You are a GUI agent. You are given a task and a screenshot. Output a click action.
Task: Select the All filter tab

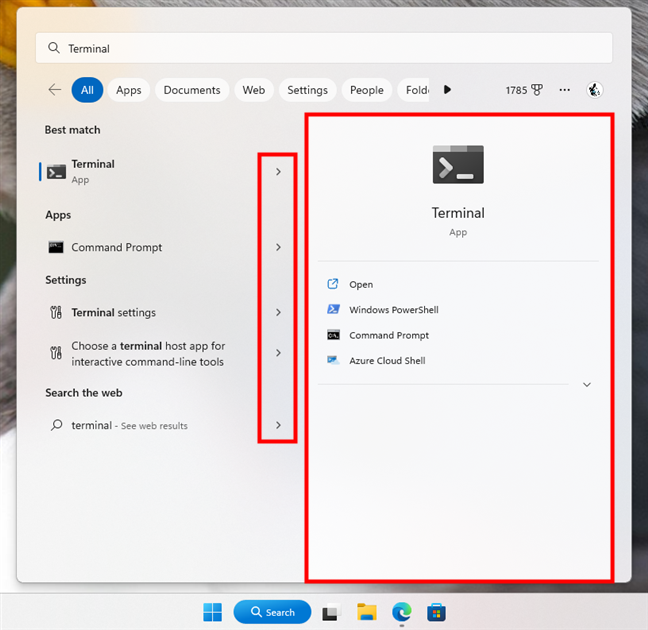pos(87,90)
